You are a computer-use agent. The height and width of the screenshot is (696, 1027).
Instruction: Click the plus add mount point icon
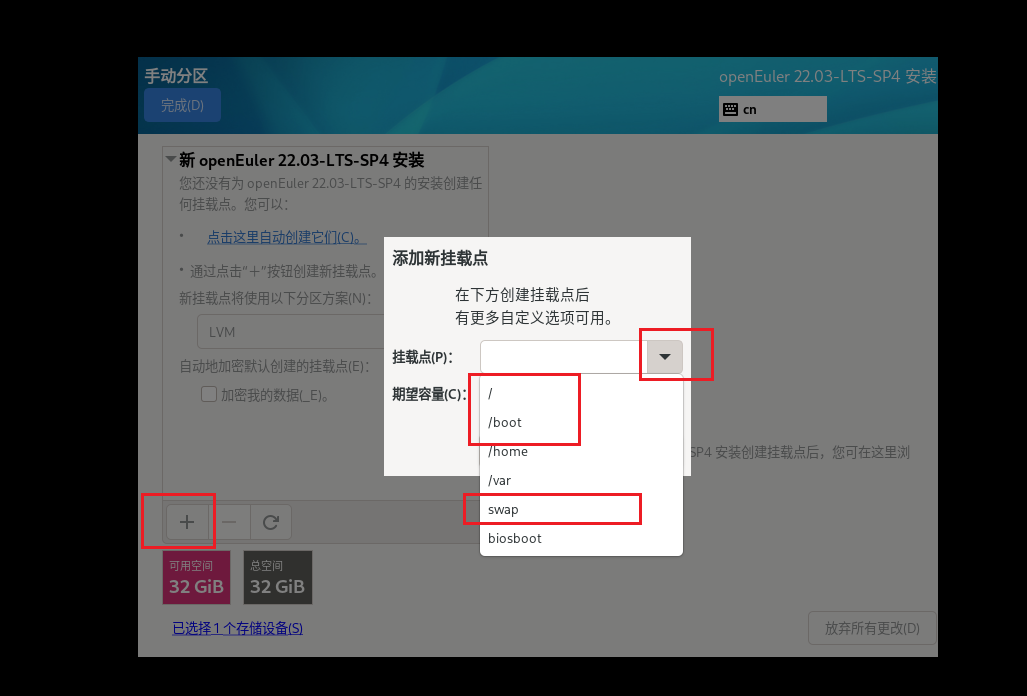[x=187, y=522]
